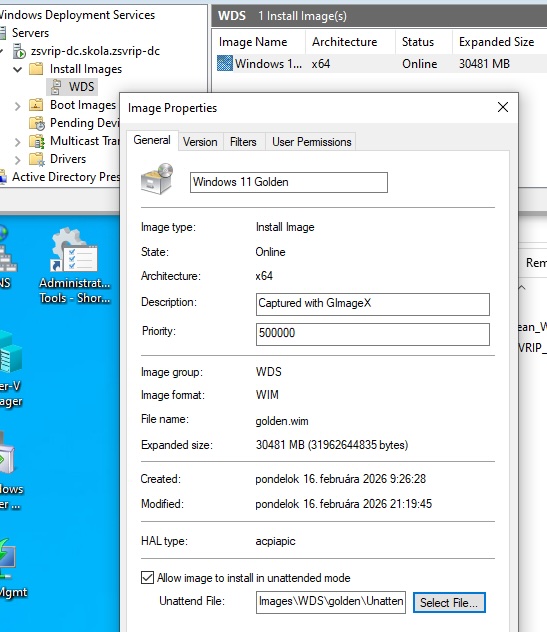The image size is (547, 632).
Task: Sort by Architecture column header
Action: click(350, 42)
